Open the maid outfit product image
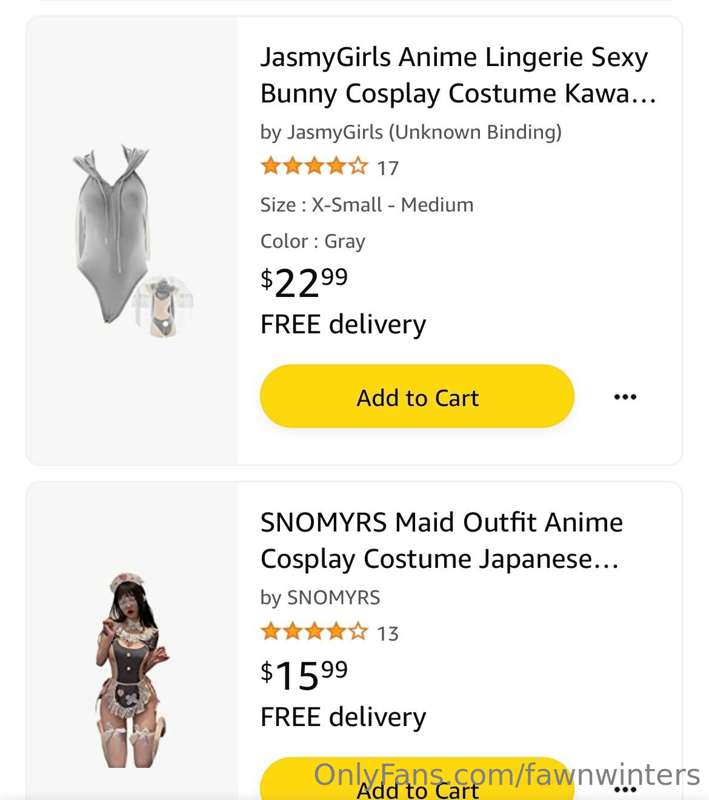This screenshot has height=800, width=709. pos(131,670)
